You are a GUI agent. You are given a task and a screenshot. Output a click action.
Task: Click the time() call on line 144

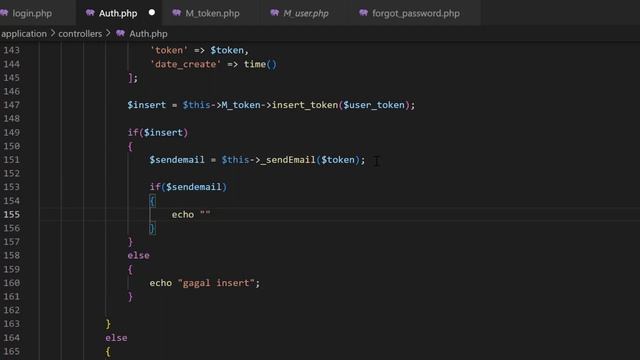click(260, 64)
